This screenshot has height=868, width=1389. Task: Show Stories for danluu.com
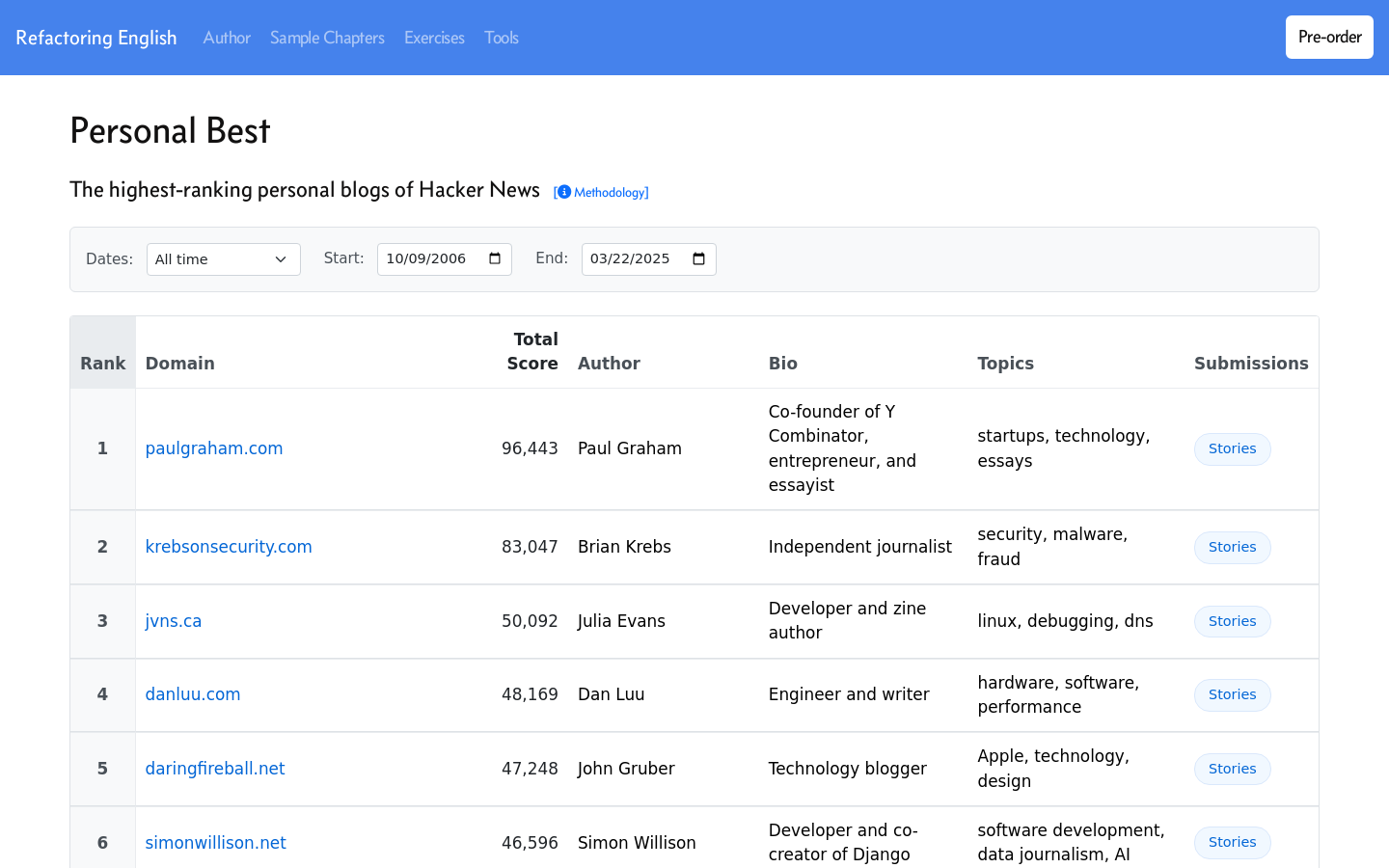[x=1233, y=695]
